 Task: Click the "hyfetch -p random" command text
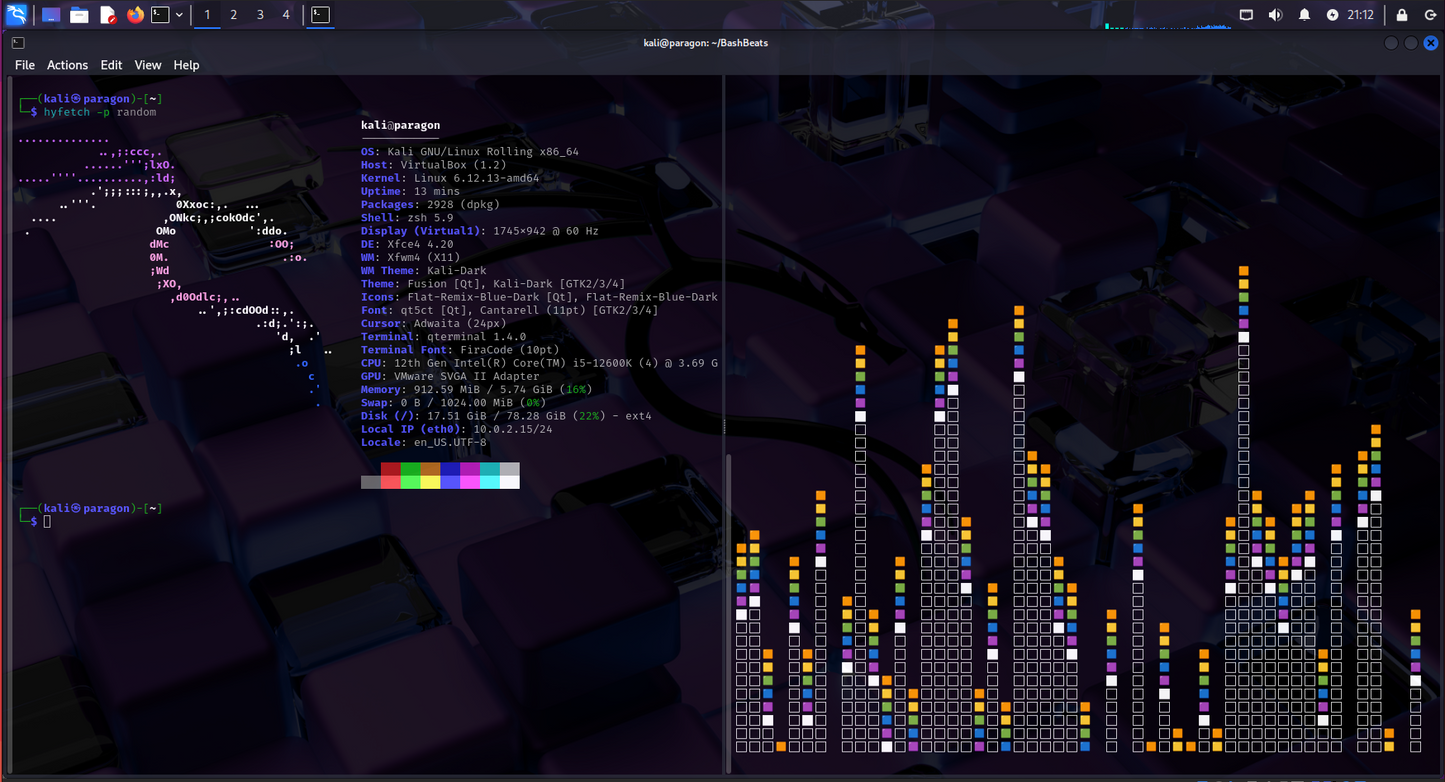click(100, 112)
